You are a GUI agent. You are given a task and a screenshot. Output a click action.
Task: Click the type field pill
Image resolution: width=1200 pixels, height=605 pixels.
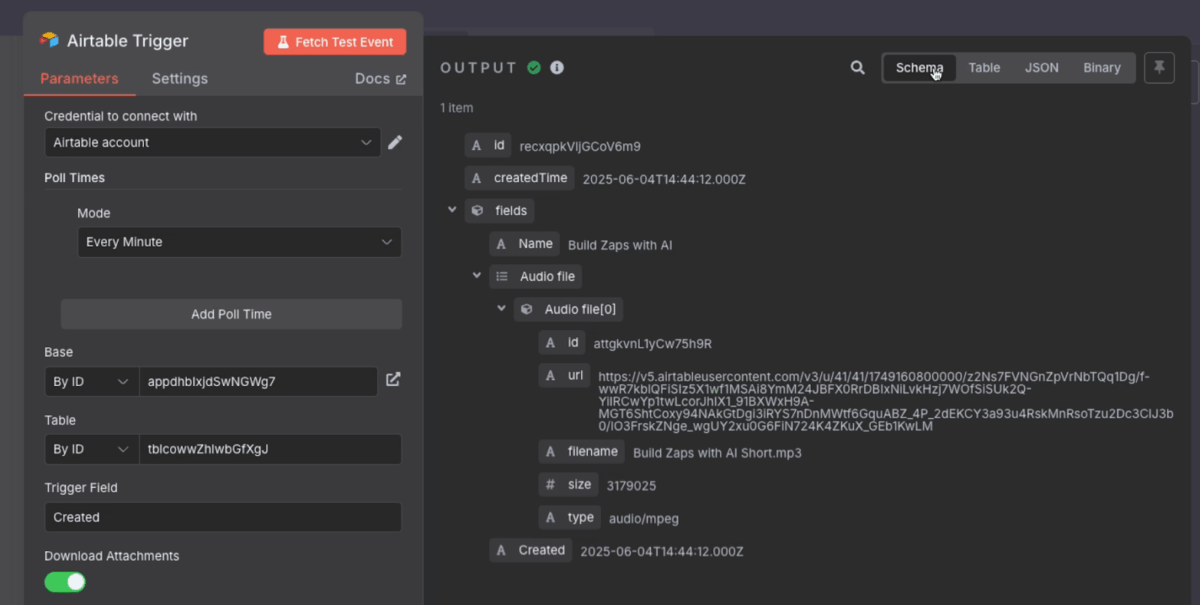(570, 518)
